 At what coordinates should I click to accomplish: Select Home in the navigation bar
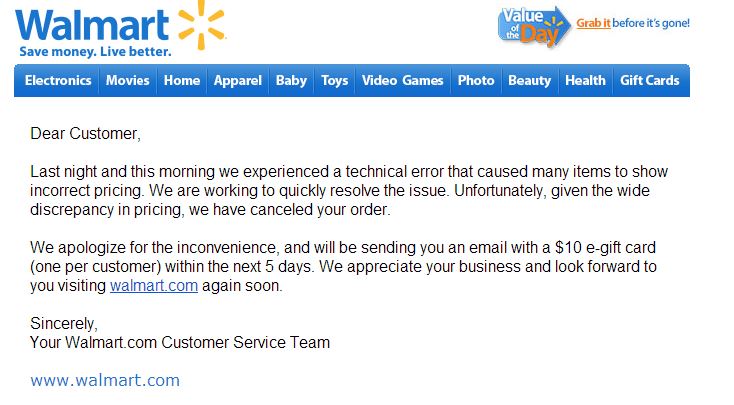click(x=182, y=81)
